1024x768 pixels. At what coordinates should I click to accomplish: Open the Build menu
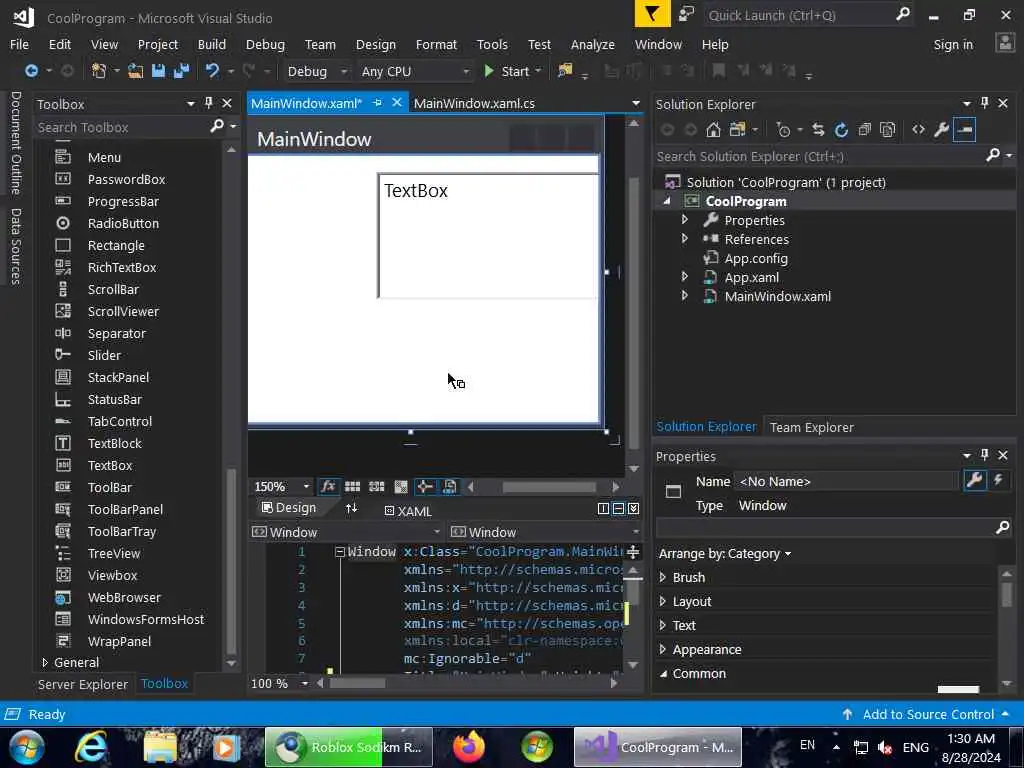click(212, 44)
